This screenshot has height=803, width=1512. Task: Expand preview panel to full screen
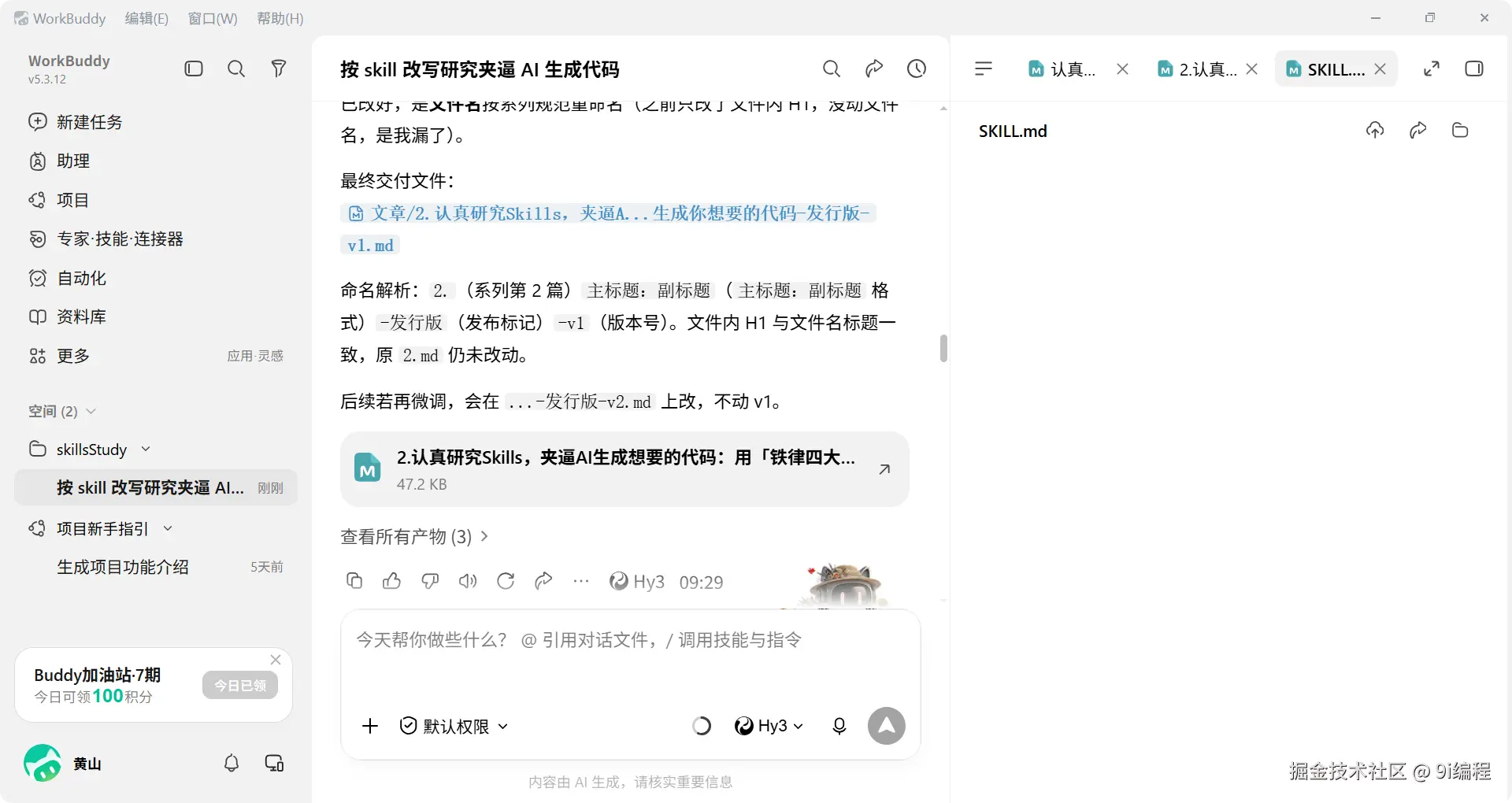coord(1432,69)
